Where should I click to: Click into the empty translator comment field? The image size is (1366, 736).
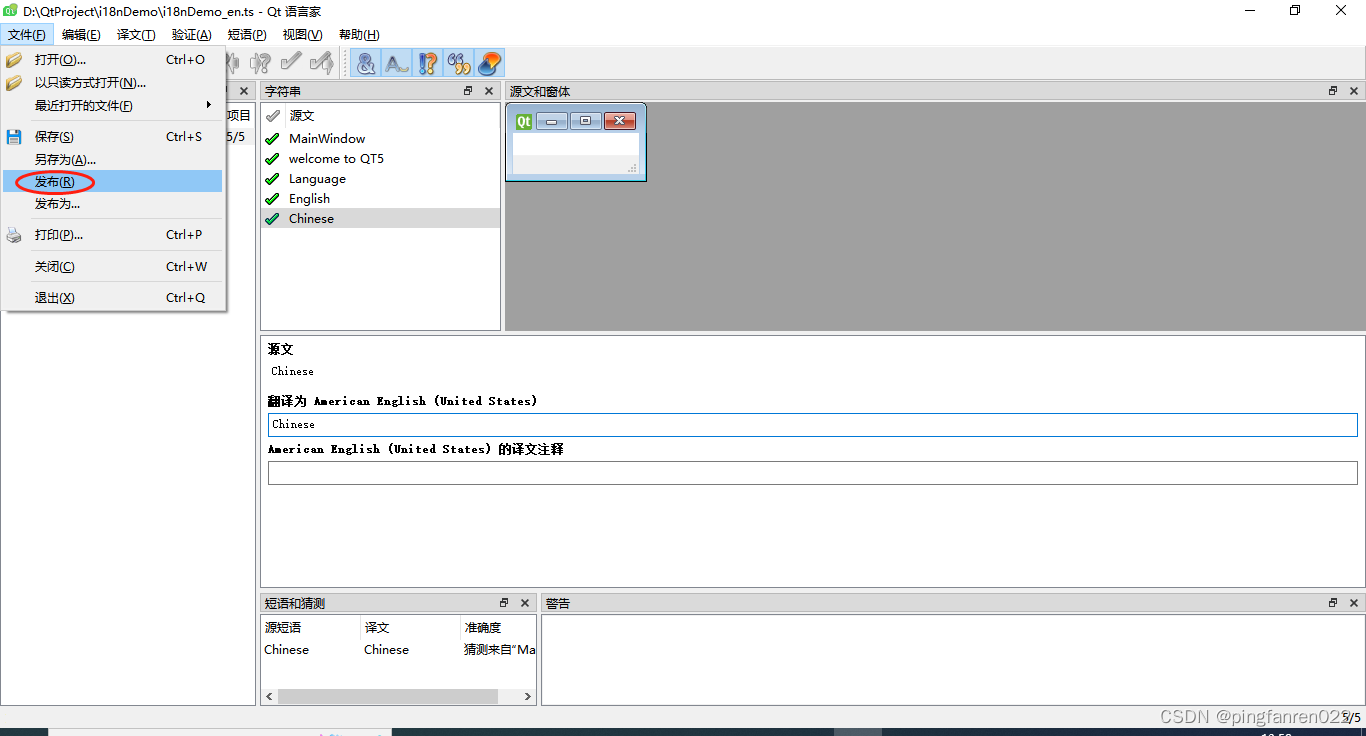(812, 473)
